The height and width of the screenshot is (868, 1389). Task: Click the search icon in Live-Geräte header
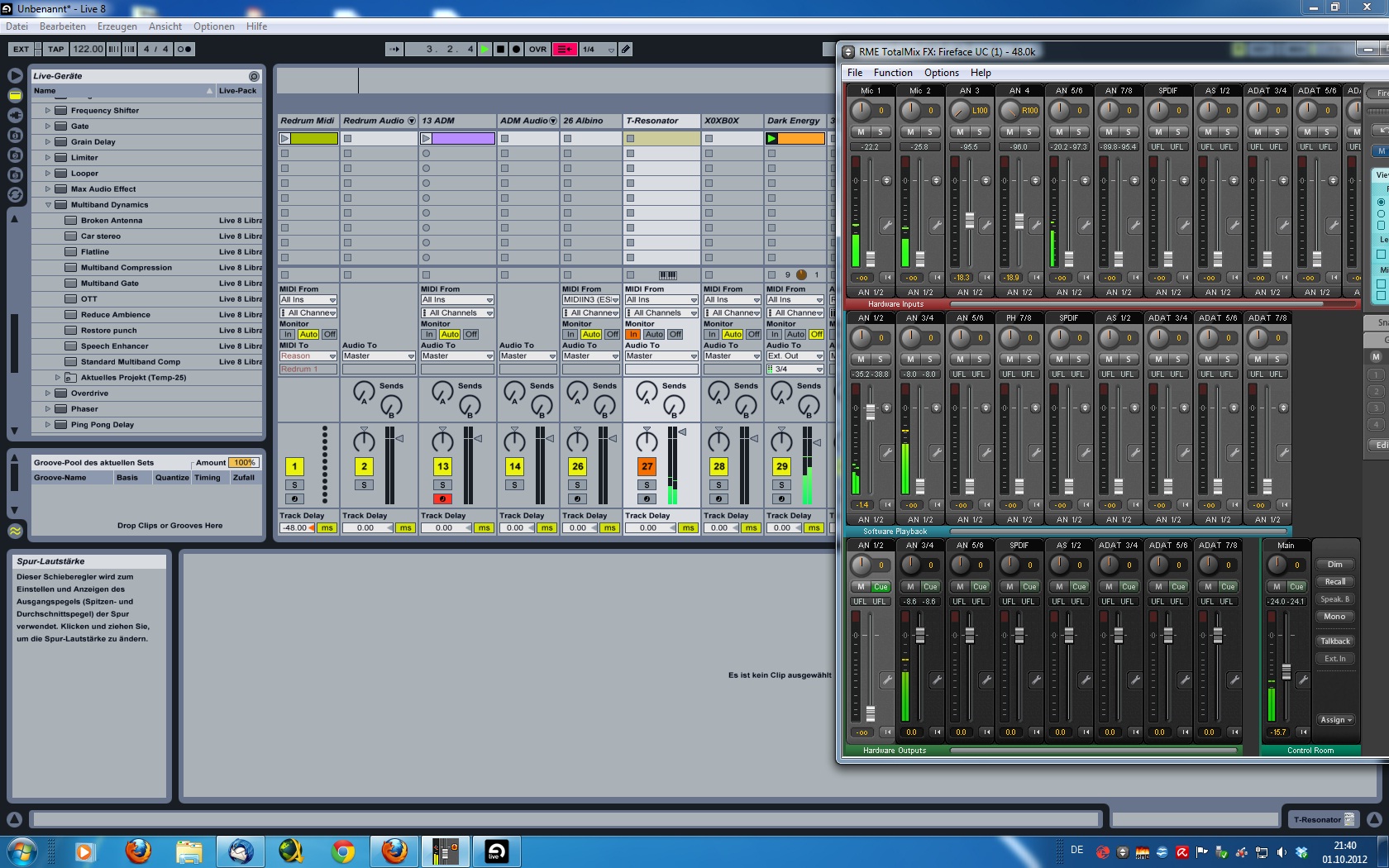pyautogui.click(x=254, y=76)
